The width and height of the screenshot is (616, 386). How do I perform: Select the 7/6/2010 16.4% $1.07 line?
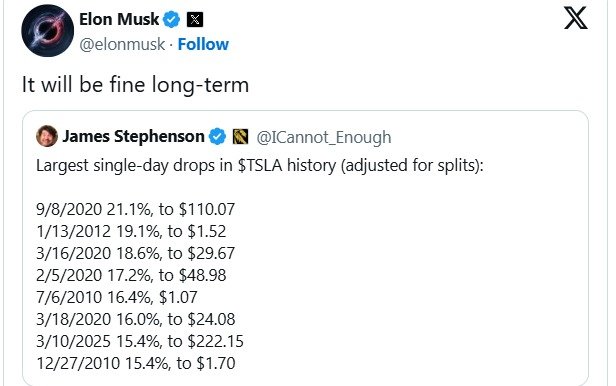pos(117,297)
